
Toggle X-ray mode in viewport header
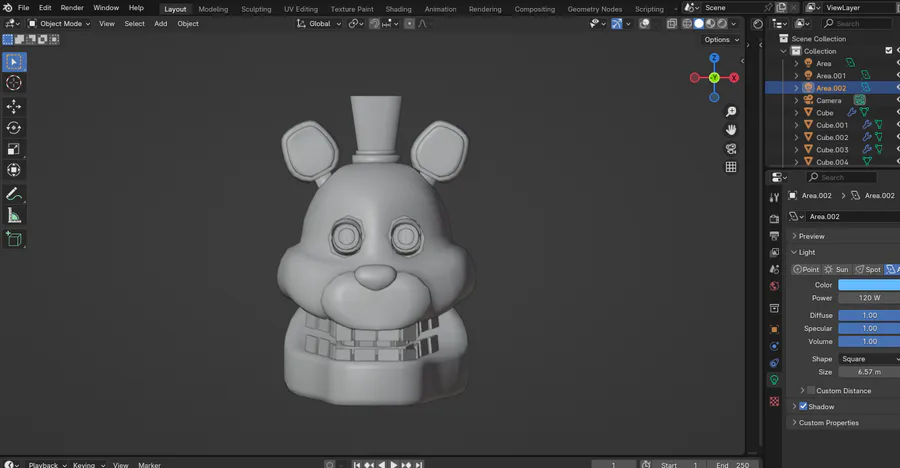(x=672, y=24)
